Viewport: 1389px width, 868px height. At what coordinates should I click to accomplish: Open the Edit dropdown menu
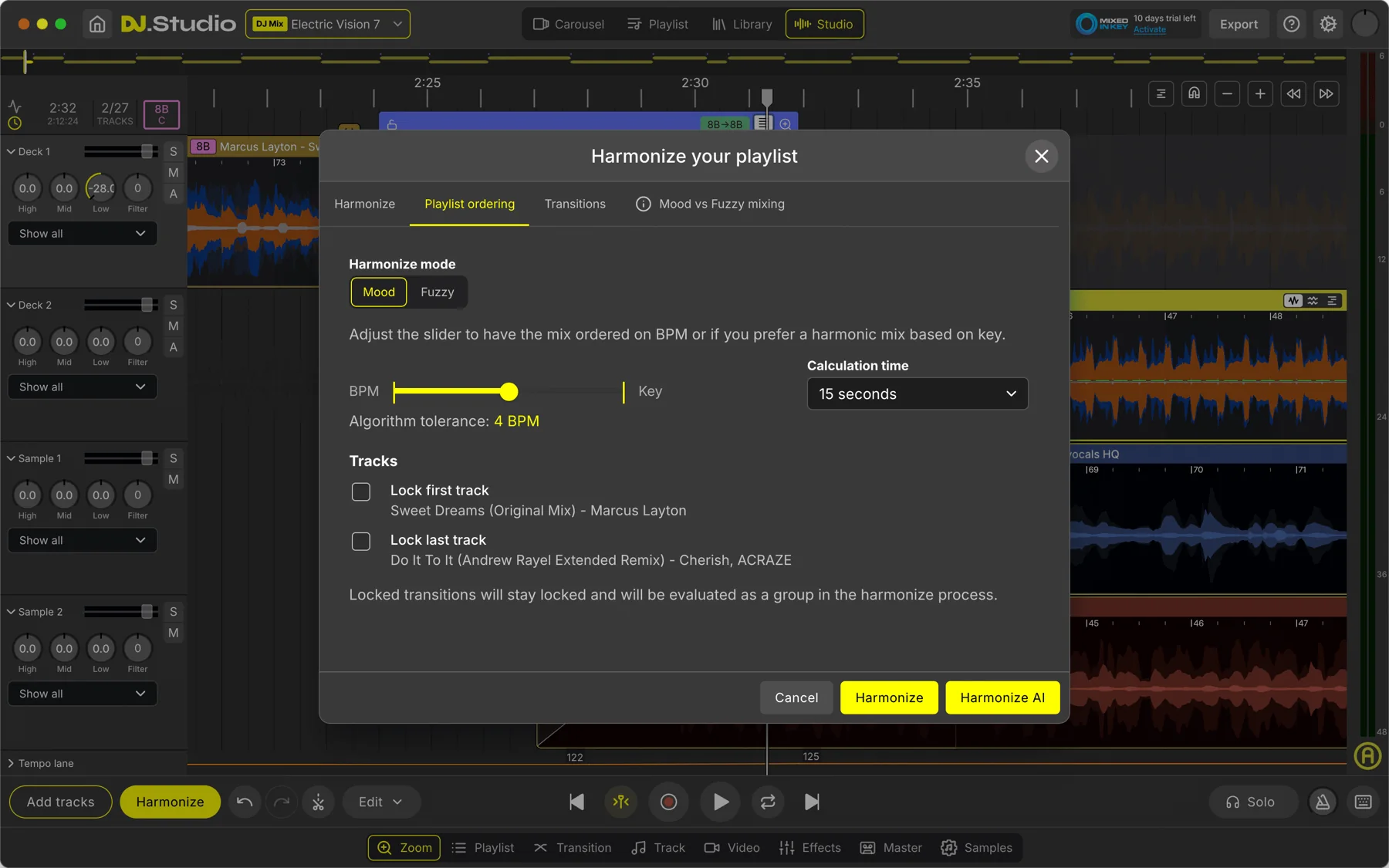(x=381, y=802)
